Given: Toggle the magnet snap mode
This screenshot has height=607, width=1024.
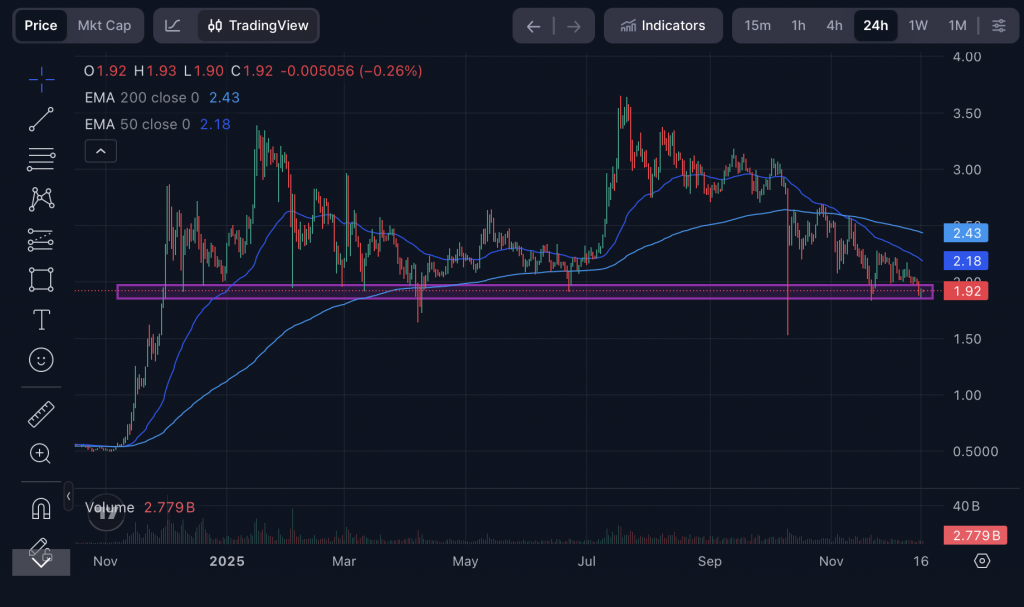Looking at the screenshot, I should click(x=41, y=508).
